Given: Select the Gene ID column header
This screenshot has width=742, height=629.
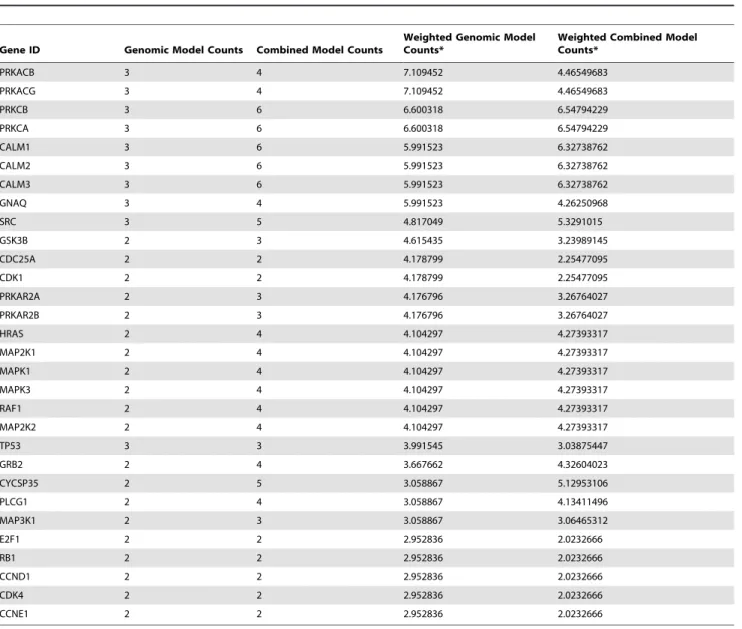Looking at the screenshot, I should 20,50.
